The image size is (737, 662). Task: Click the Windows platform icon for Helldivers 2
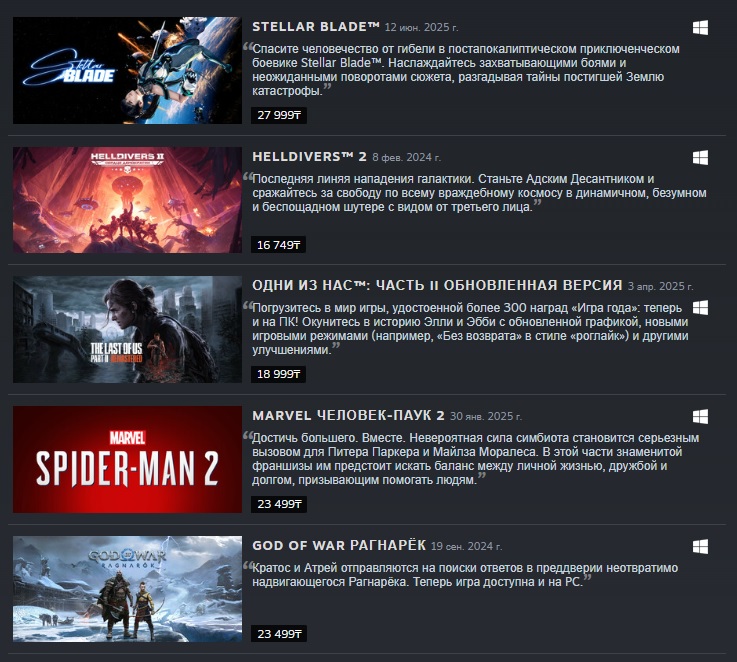click(700, 158)
